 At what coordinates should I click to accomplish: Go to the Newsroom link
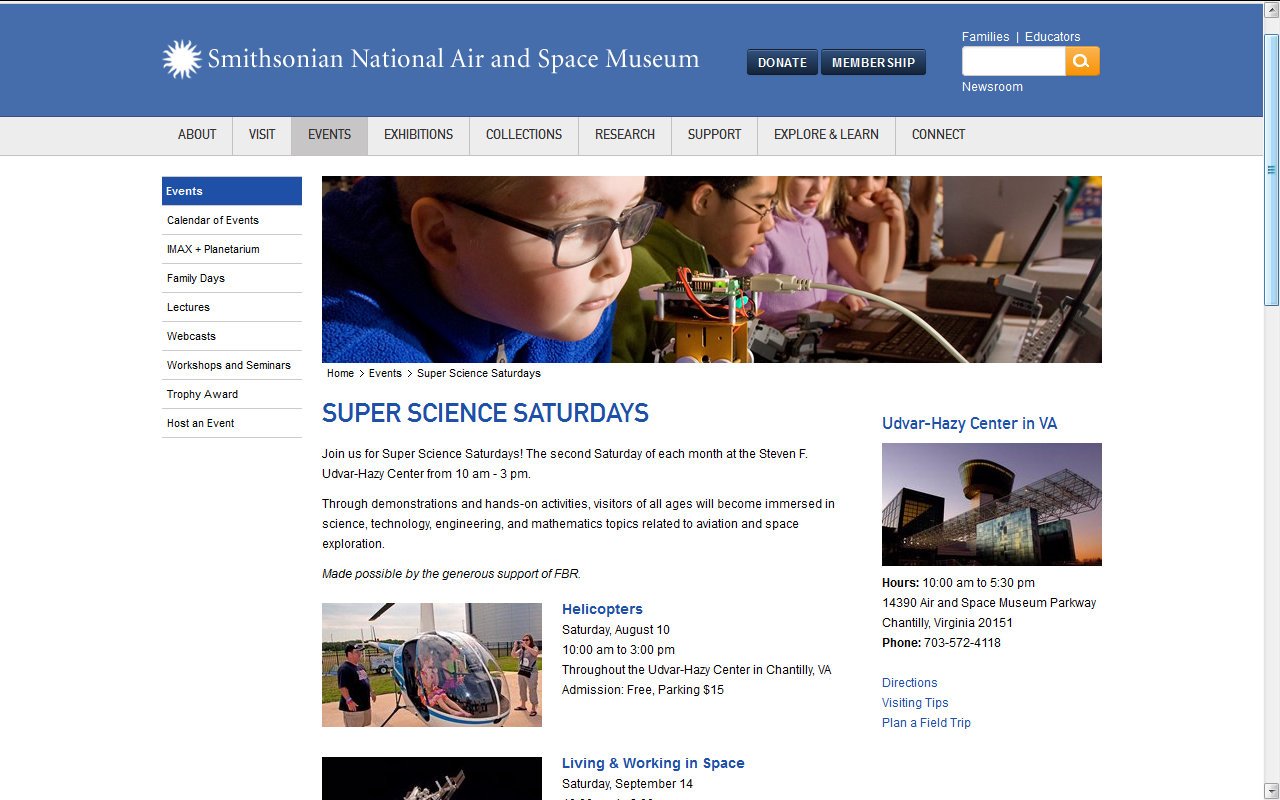click(992, 87)
